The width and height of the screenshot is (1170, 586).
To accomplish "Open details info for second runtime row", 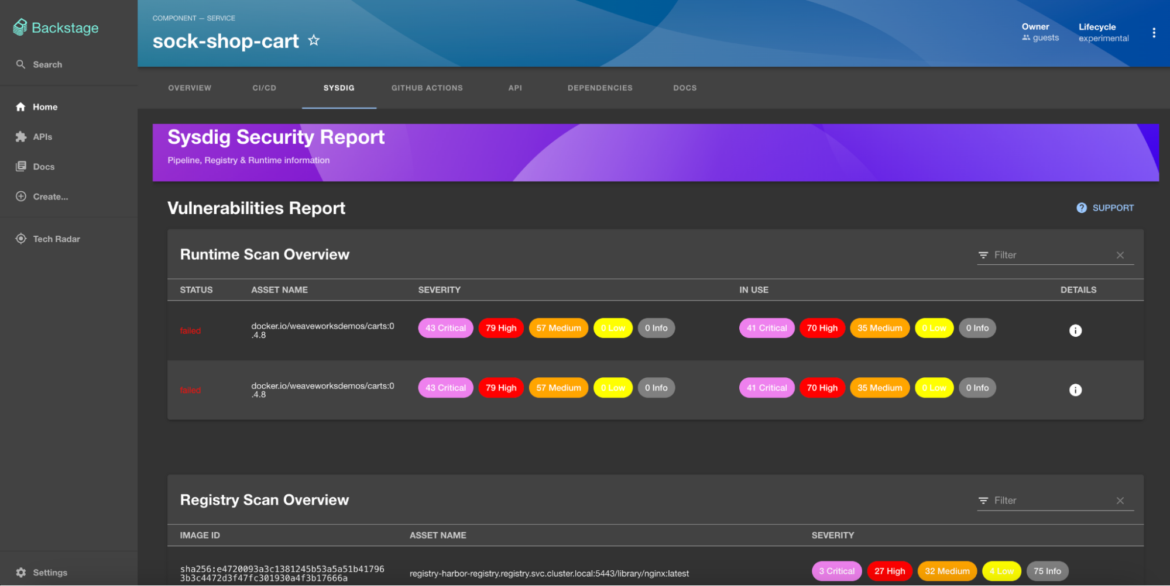I will click(1075, 390).
